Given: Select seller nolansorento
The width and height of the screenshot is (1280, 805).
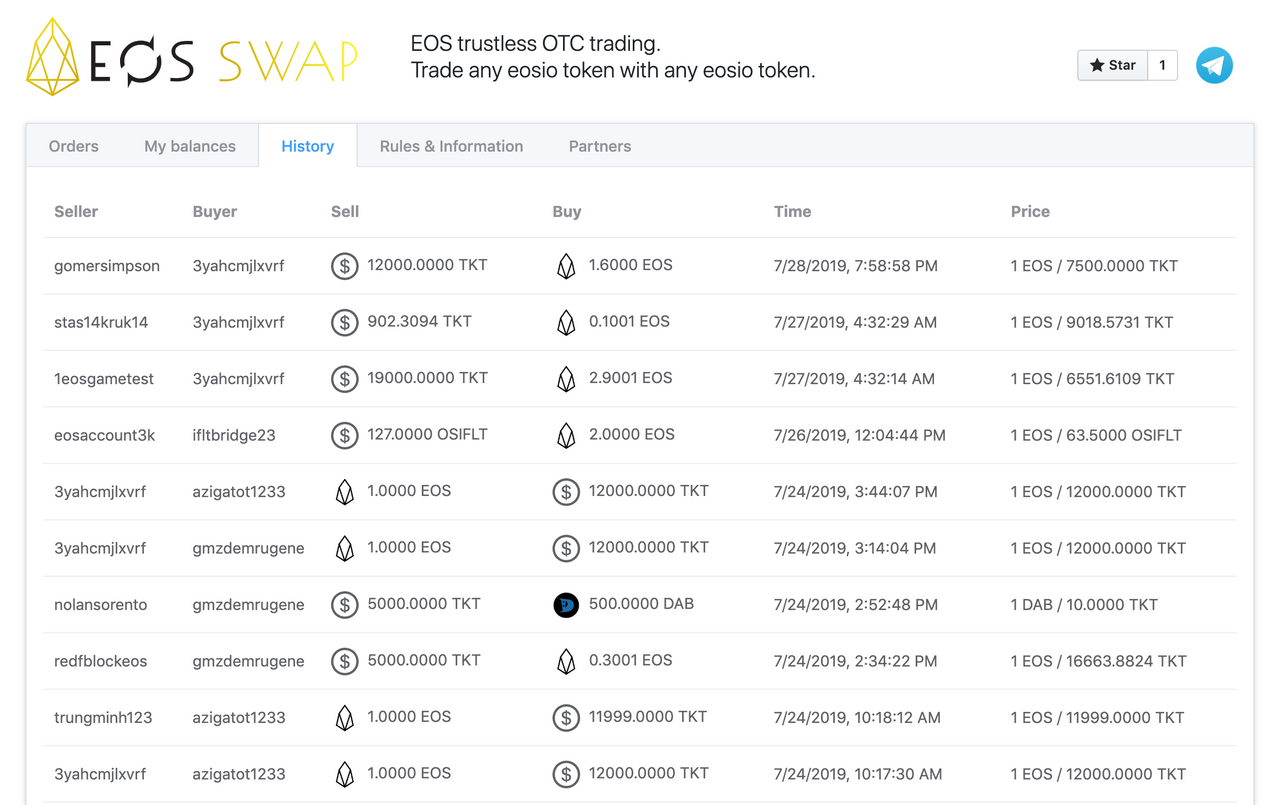Looking at the screenshot, I should click(x=100, y=605).
